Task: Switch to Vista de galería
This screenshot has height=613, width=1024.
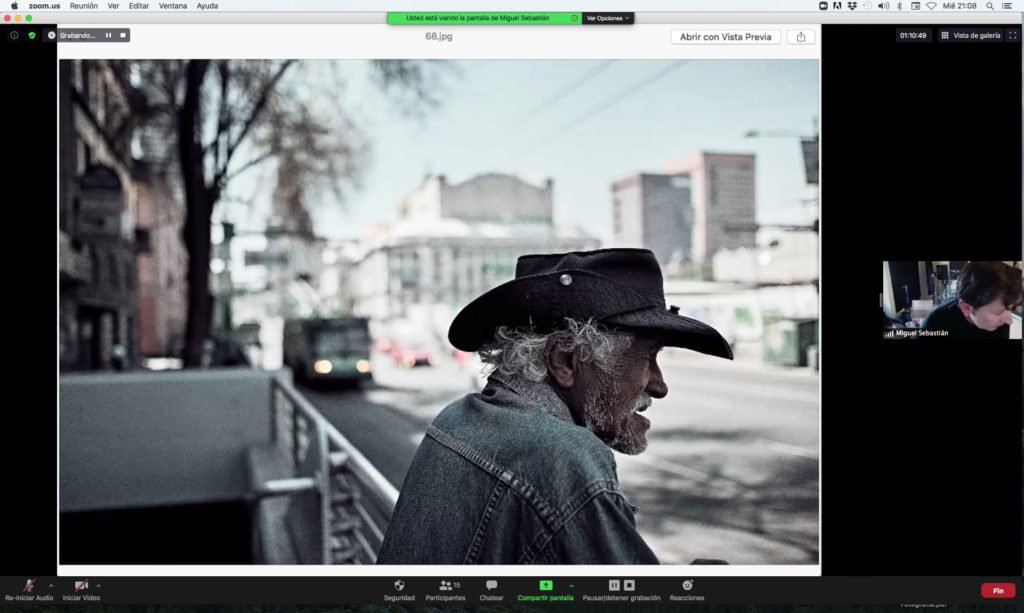Action: coord(969,35)
